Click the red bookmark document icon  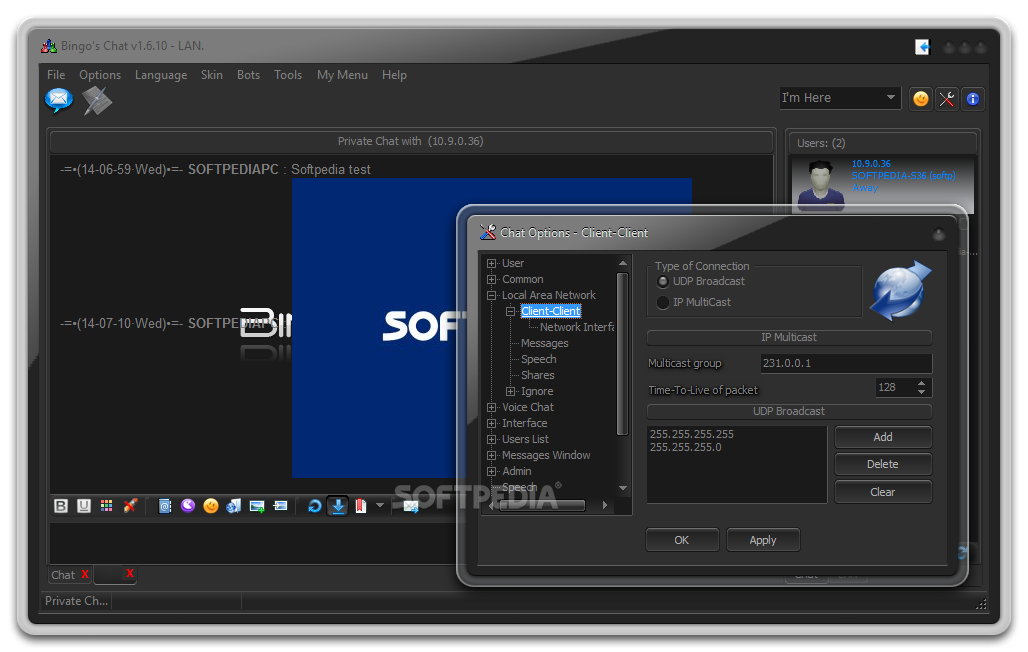click(x=361, y=506)
